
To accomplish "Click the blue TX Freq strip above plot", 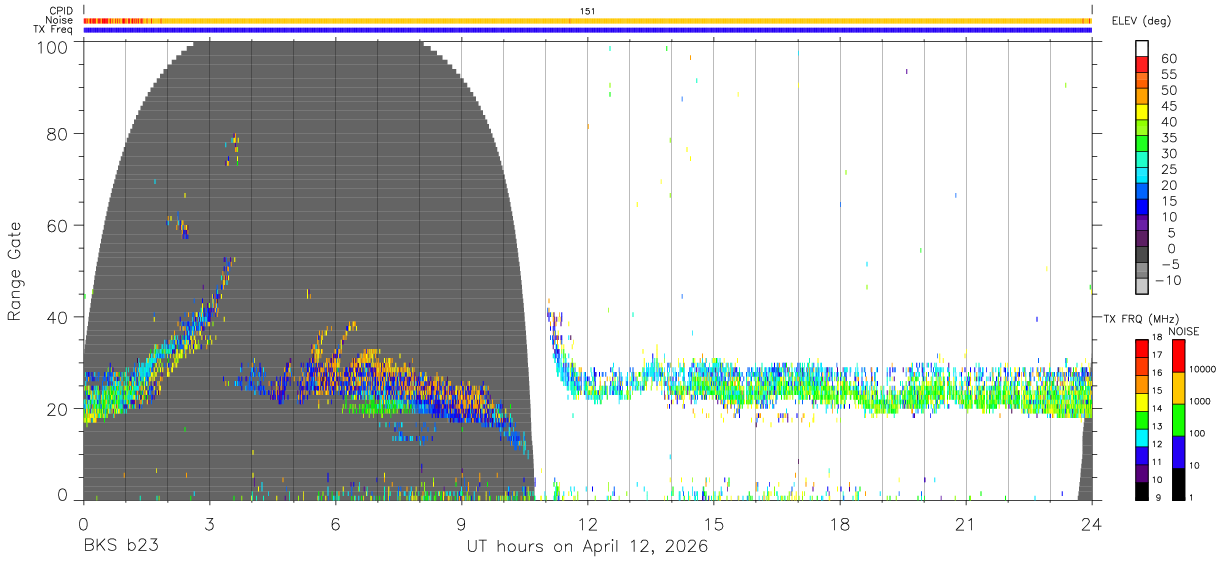I will click(x=587, y=30).
